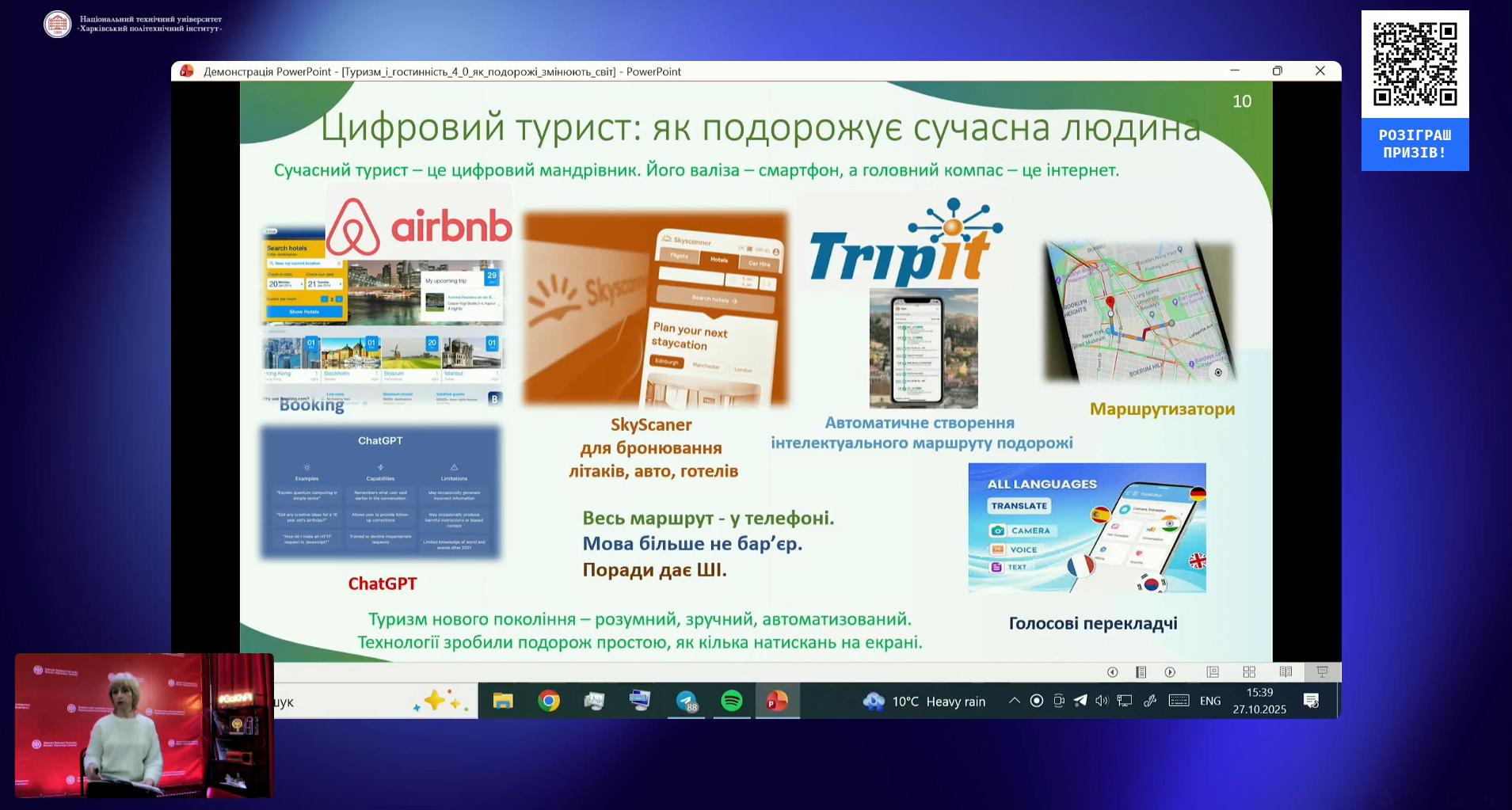Open the volume control in system tray

1102,701
